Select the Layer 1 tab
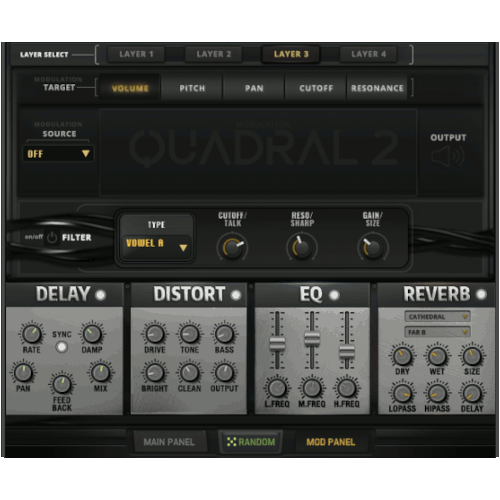This screenshot has height=500, width=500. point(136,54)
